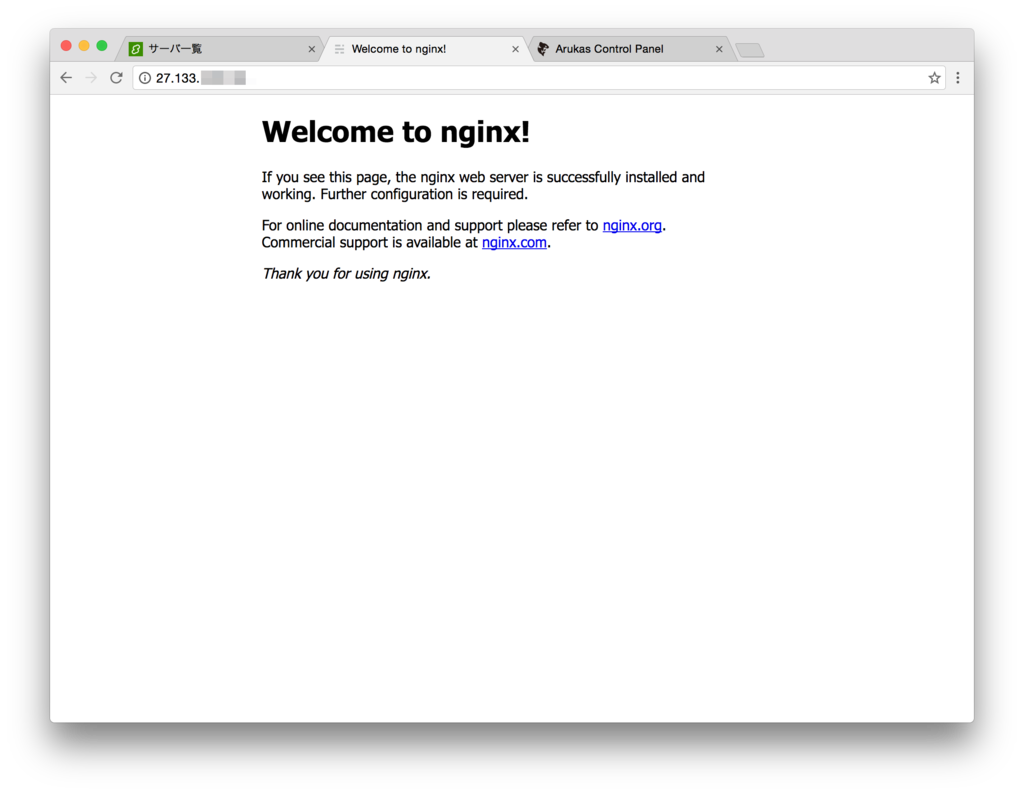Close the サーバー一覧 tab
This screenshot has width=1024, height=794.
click(312, 49)
